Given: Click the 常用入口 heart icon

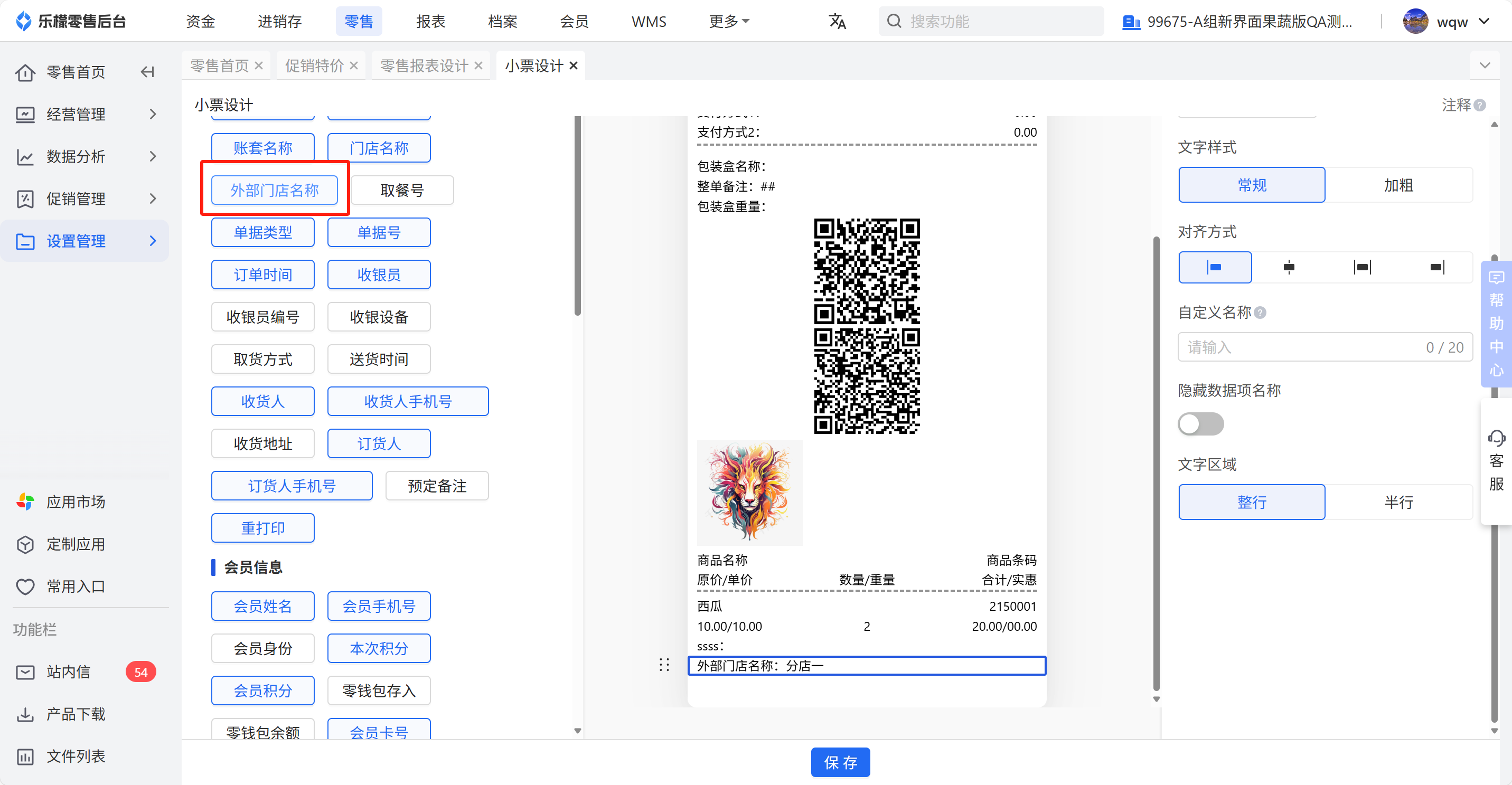Looking at the screenshot, I should coord(25,586).
